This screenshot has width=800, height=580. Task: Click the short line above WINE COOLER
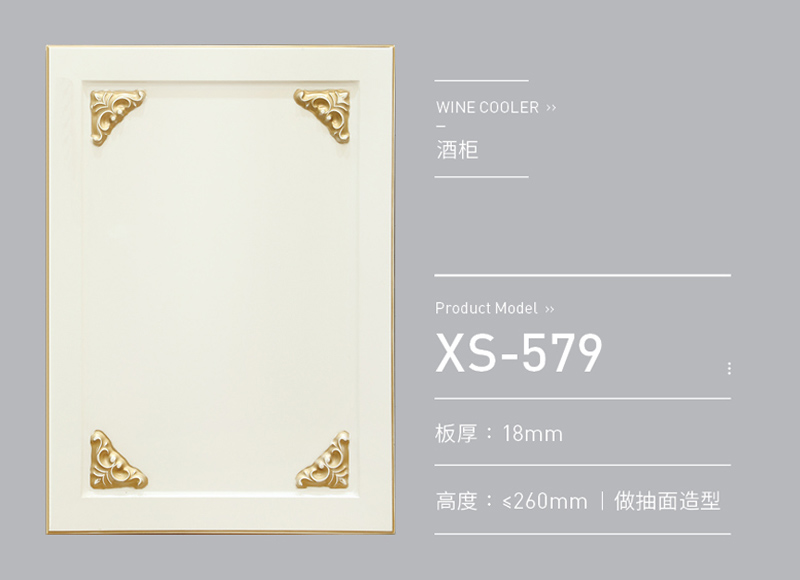click(x=481, y=81)
